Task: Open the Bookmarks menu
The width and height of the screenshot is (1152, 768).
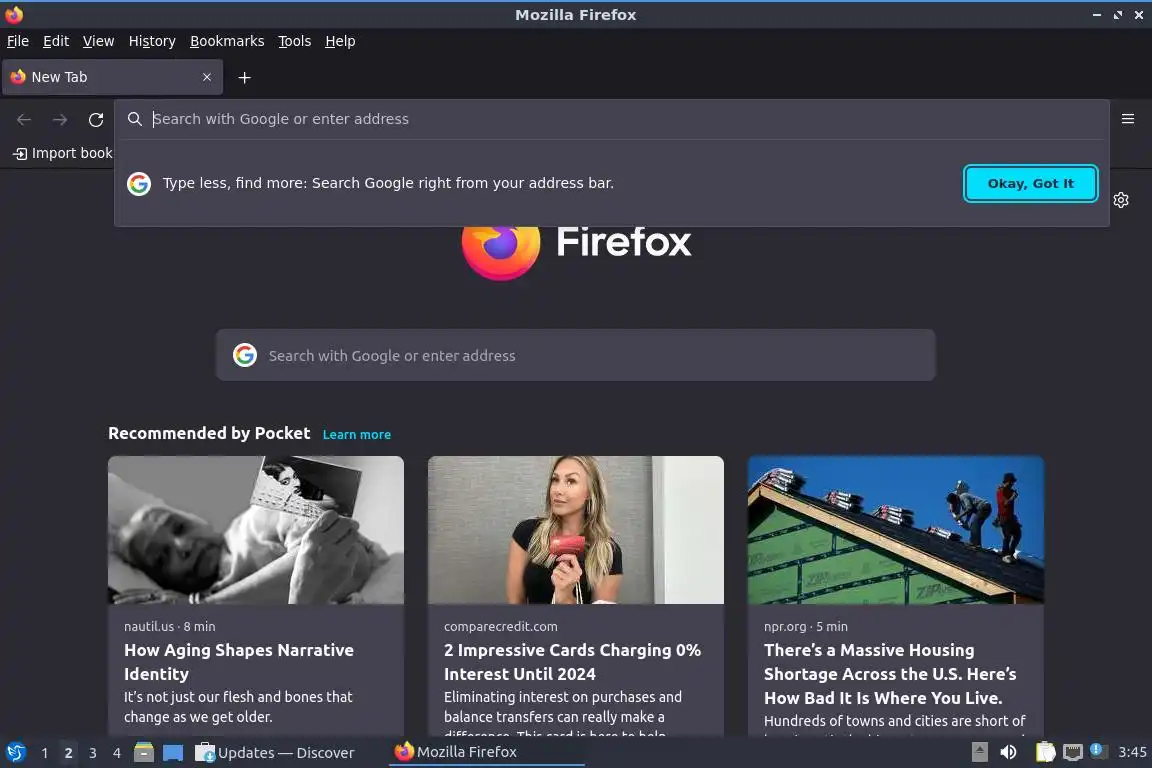Action: tap(227, 41)
